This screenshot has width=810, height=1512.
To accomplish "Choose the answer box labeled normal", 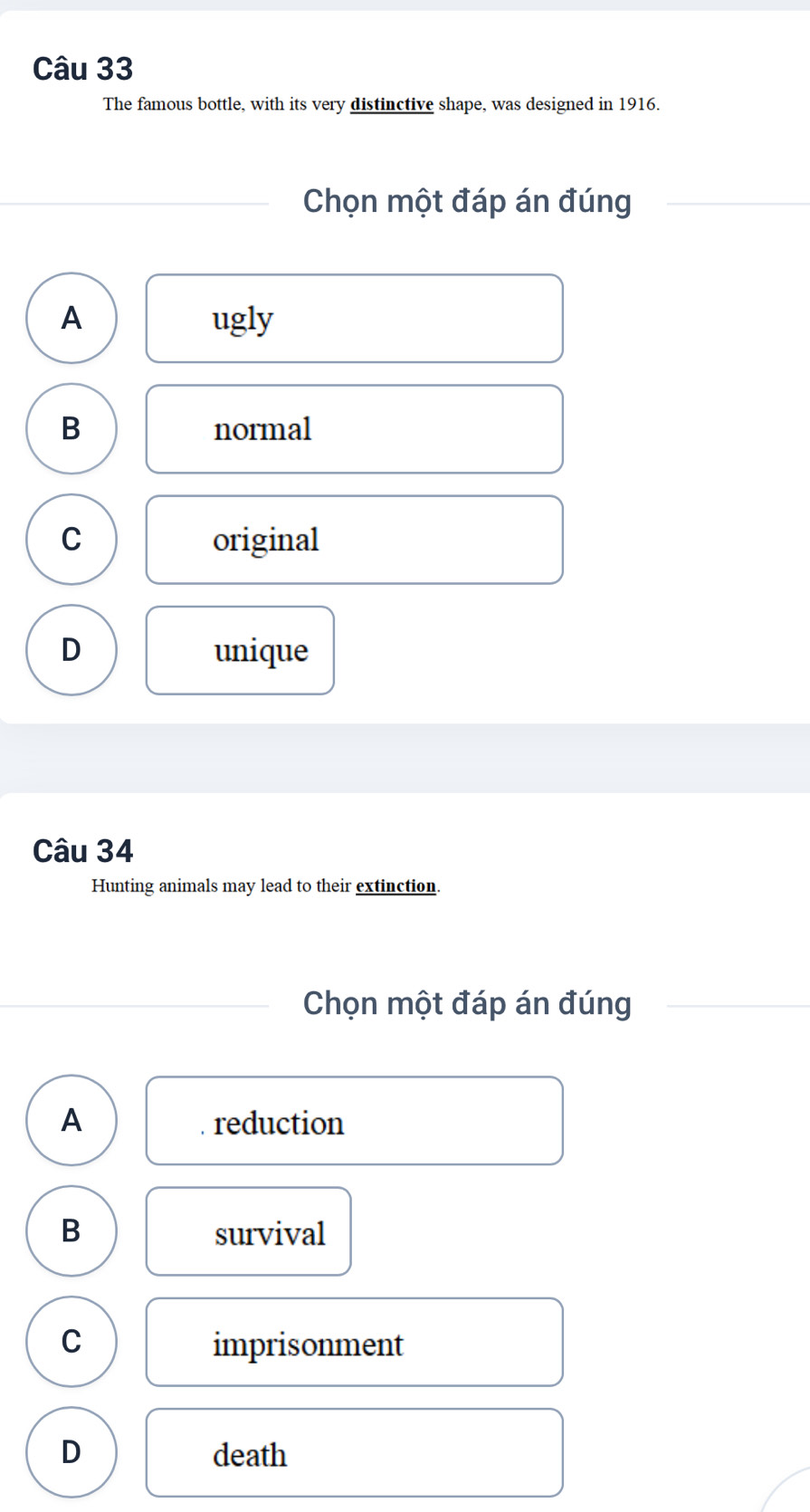I will point(355,429).
